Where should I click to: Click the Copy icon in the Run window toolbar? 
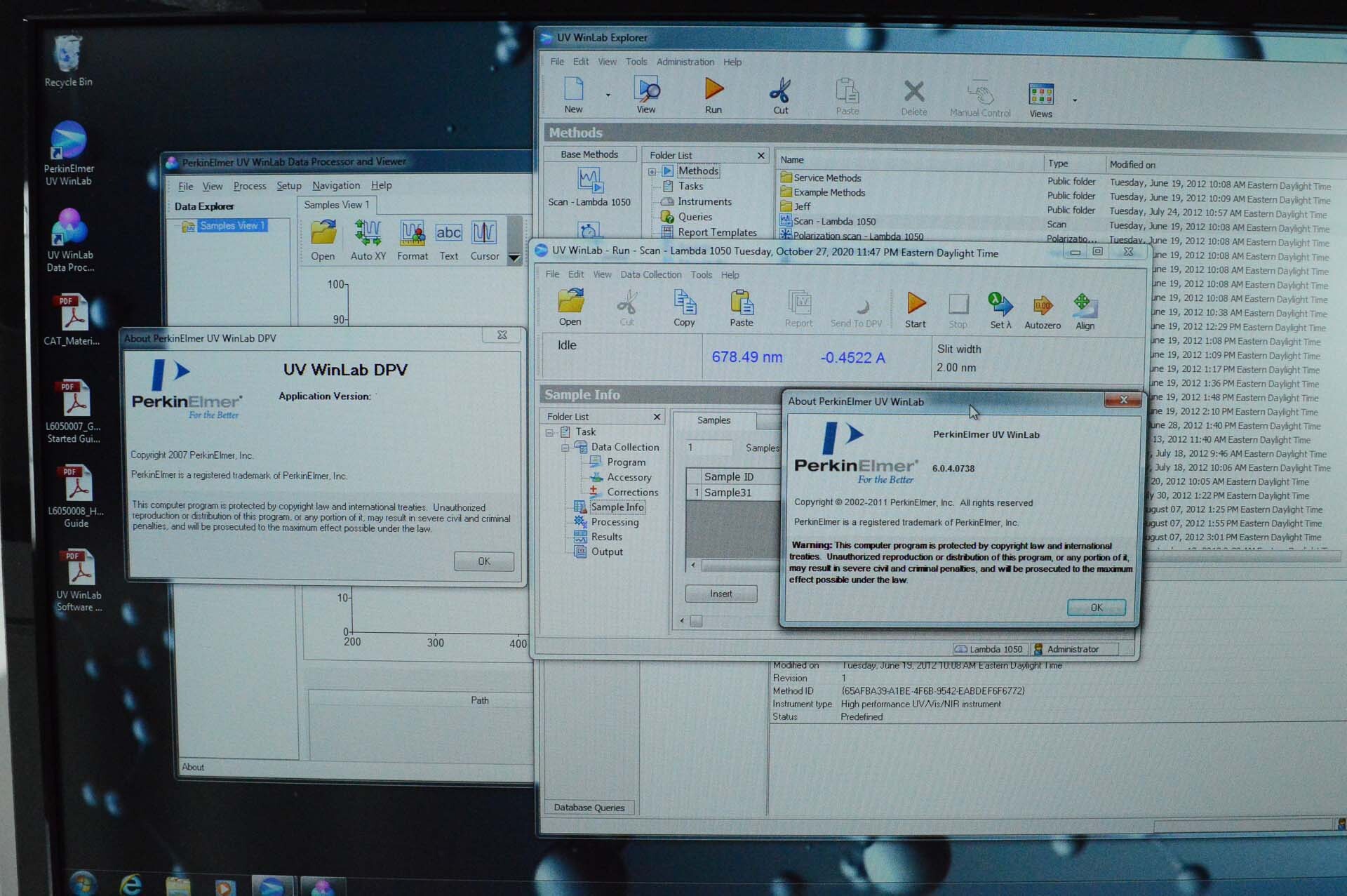[685, 302]
